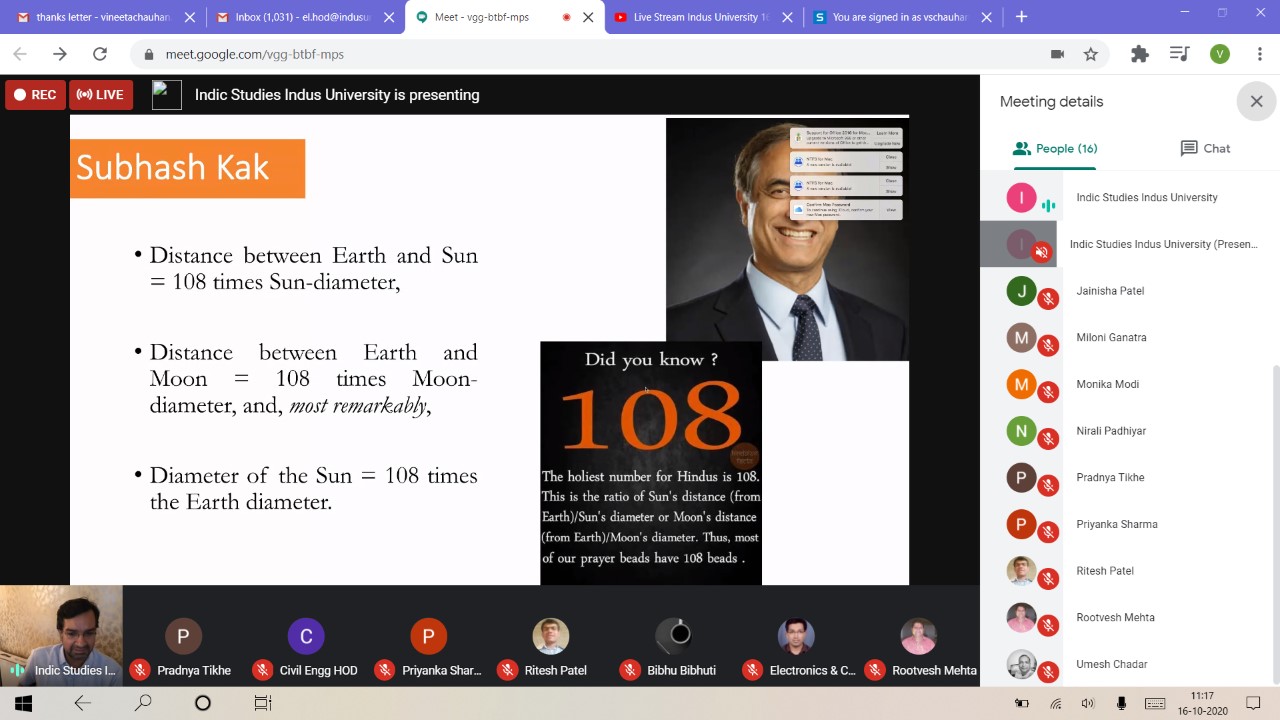Image resolution: width=1280 pixels, height=720 pixels.
Task: Bookmark this page with star icon
Action: [1091, 54]
